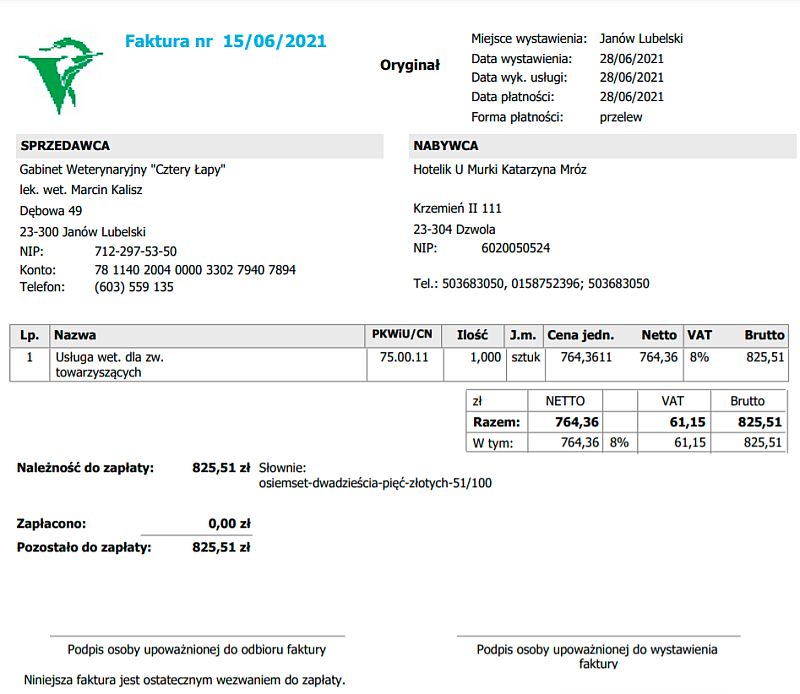Viewport: 800px width, 694px height.
Task: Click the Zapłacono amount 0,00 zł
Action: tap(228, 522)
